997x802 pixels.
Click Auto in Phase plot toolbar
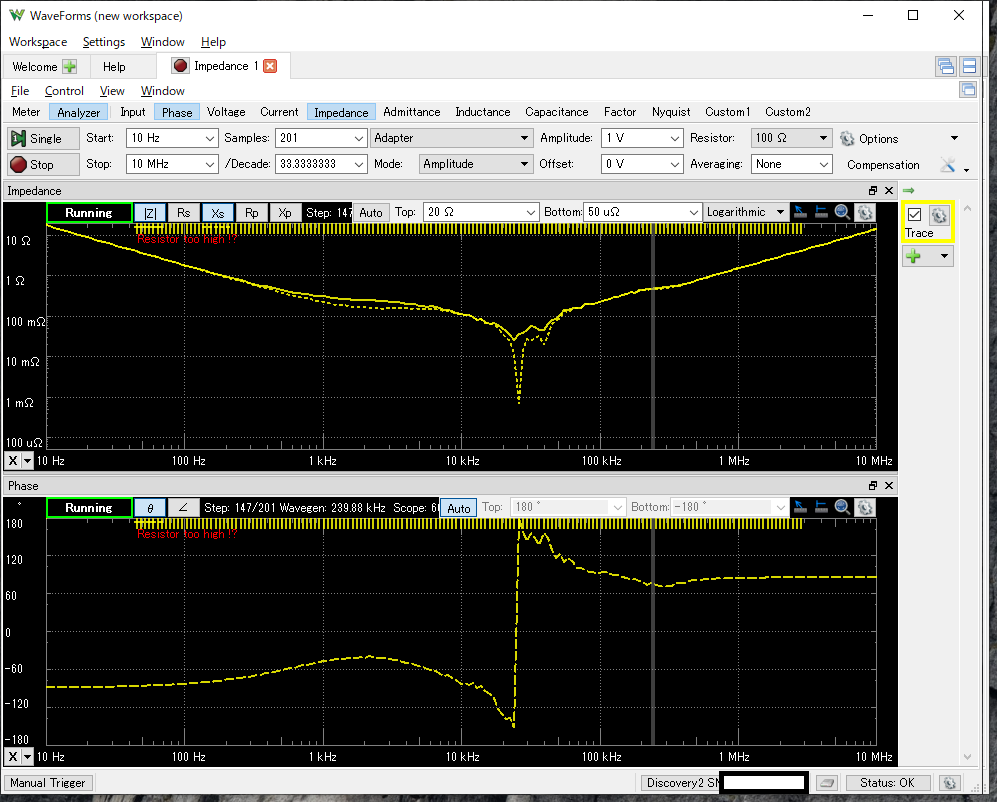pos(458,508)
